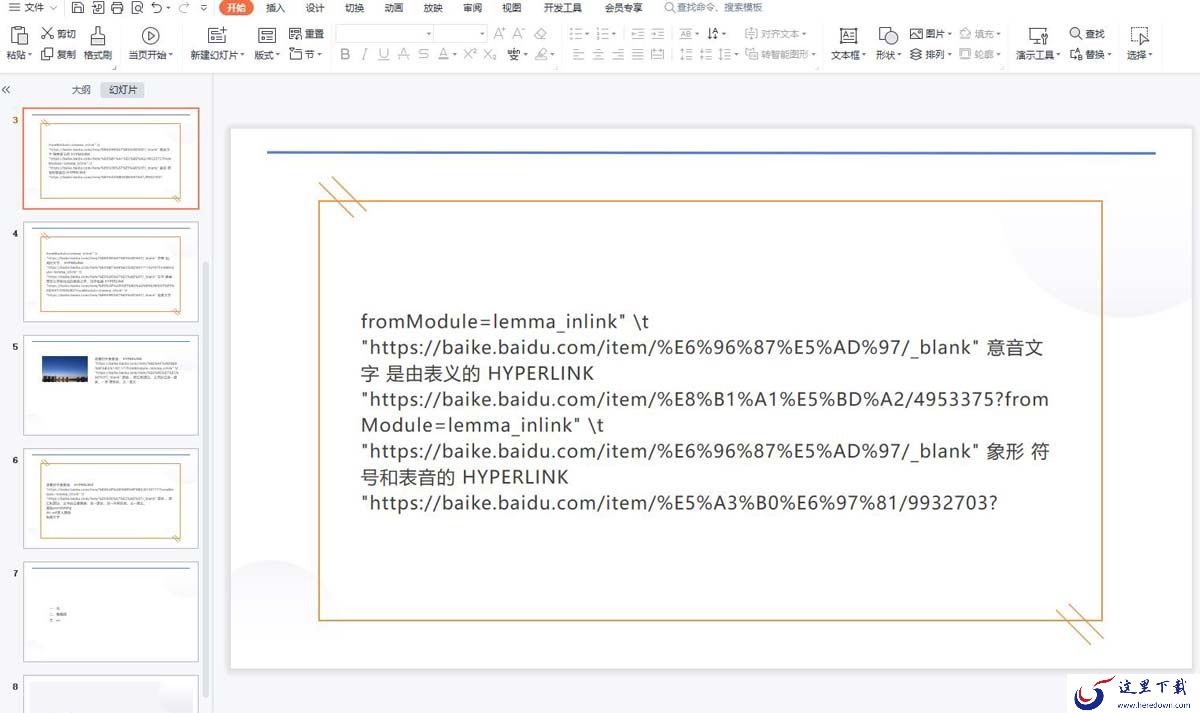This screenshot has height=713, width=1200.
Task: Decrease font size A-
Action: click(x=520, y=34)
